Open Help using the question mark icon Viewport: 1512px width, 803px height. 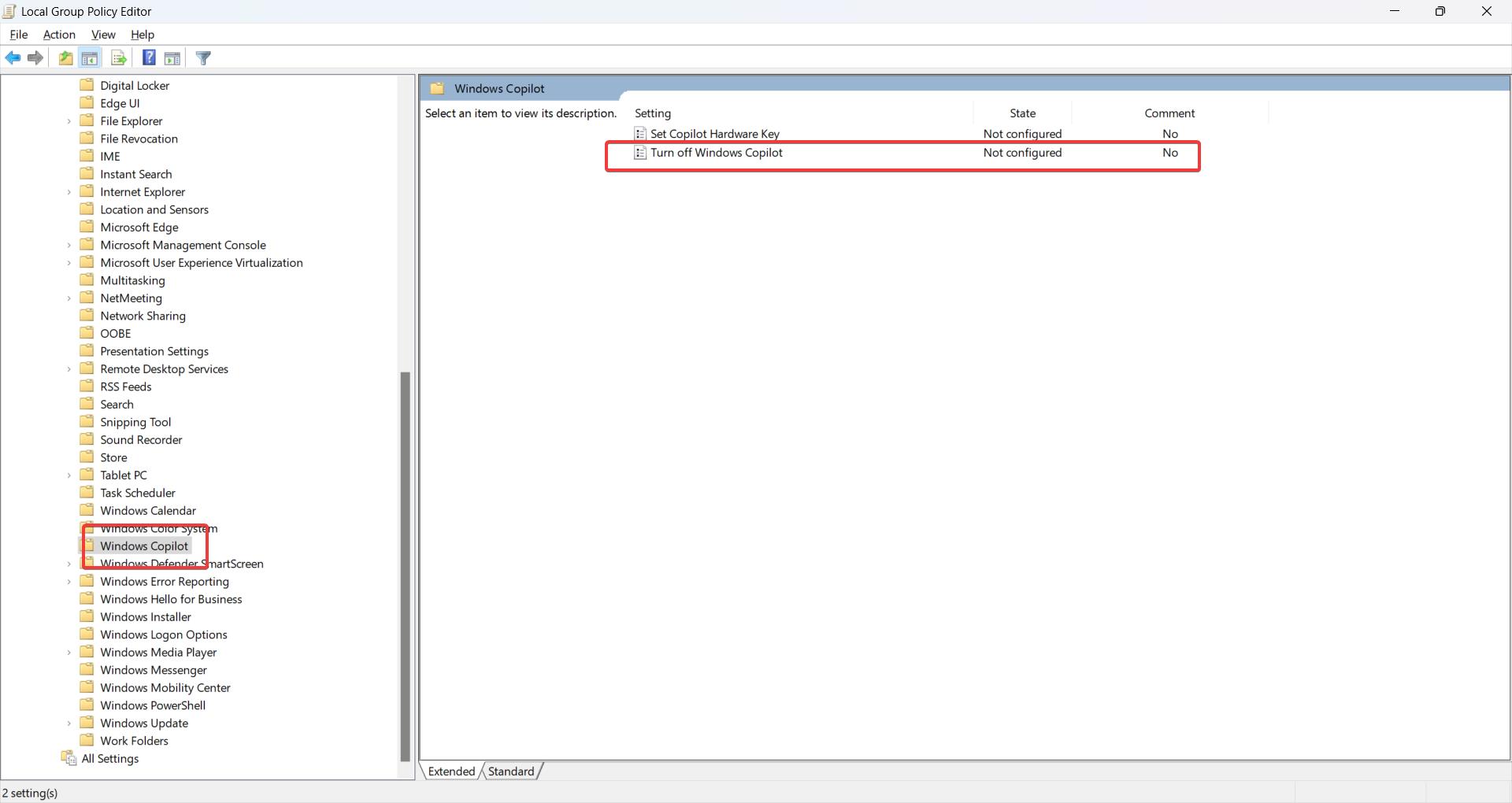149,58
